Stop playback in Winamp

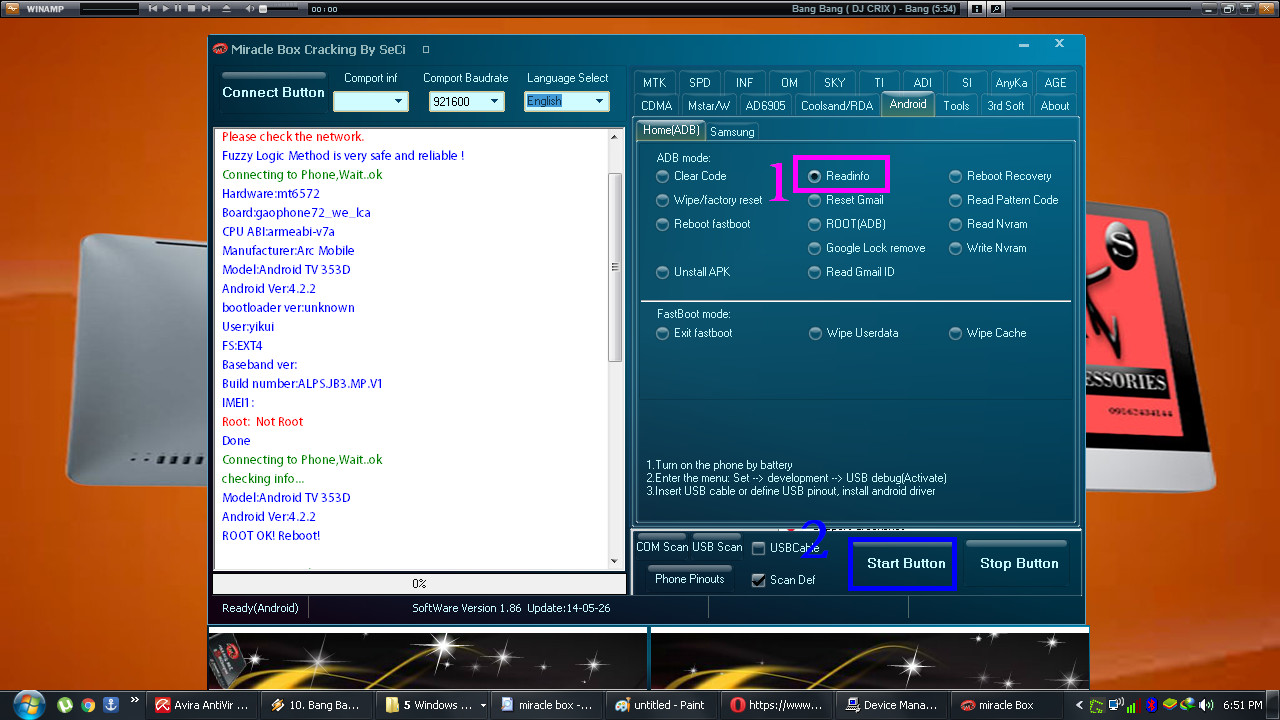click(x=191, y=8)
